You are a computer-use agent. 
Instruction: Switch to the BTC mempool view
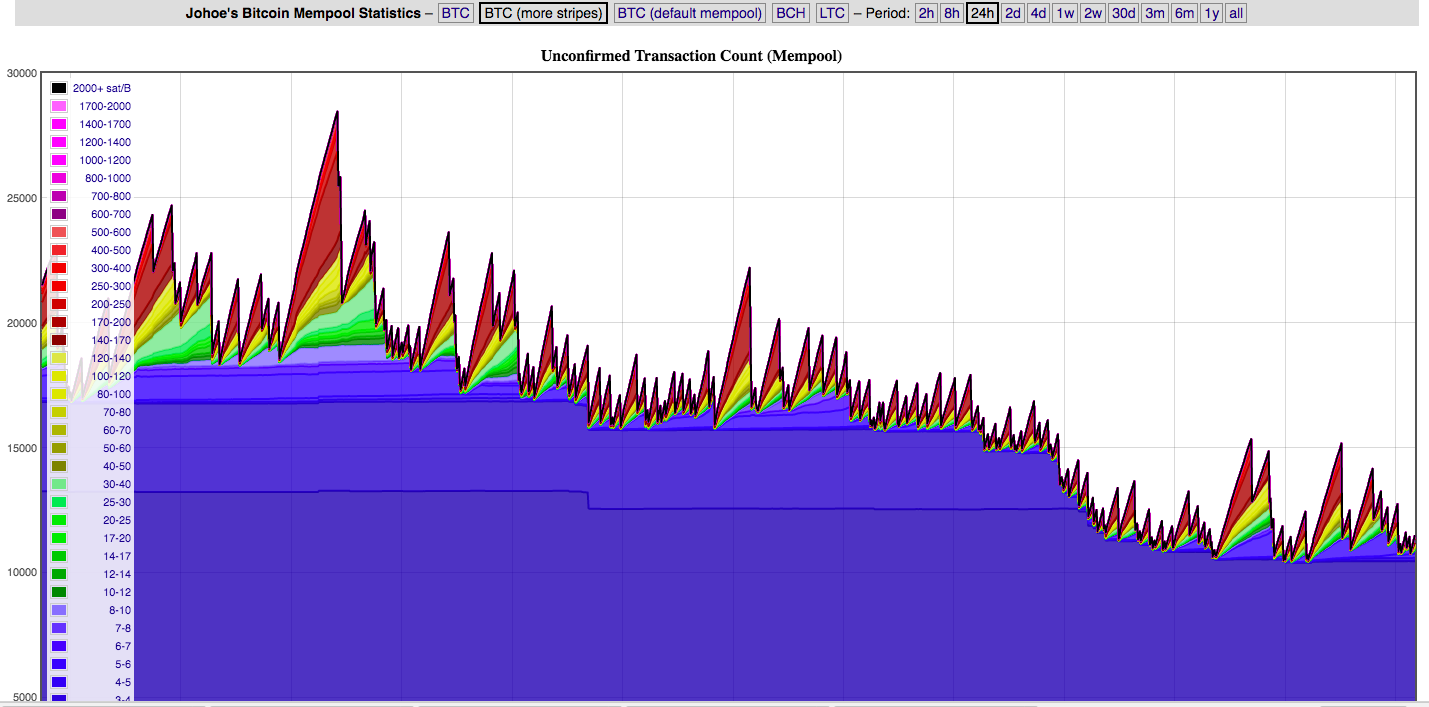point(456,13)
